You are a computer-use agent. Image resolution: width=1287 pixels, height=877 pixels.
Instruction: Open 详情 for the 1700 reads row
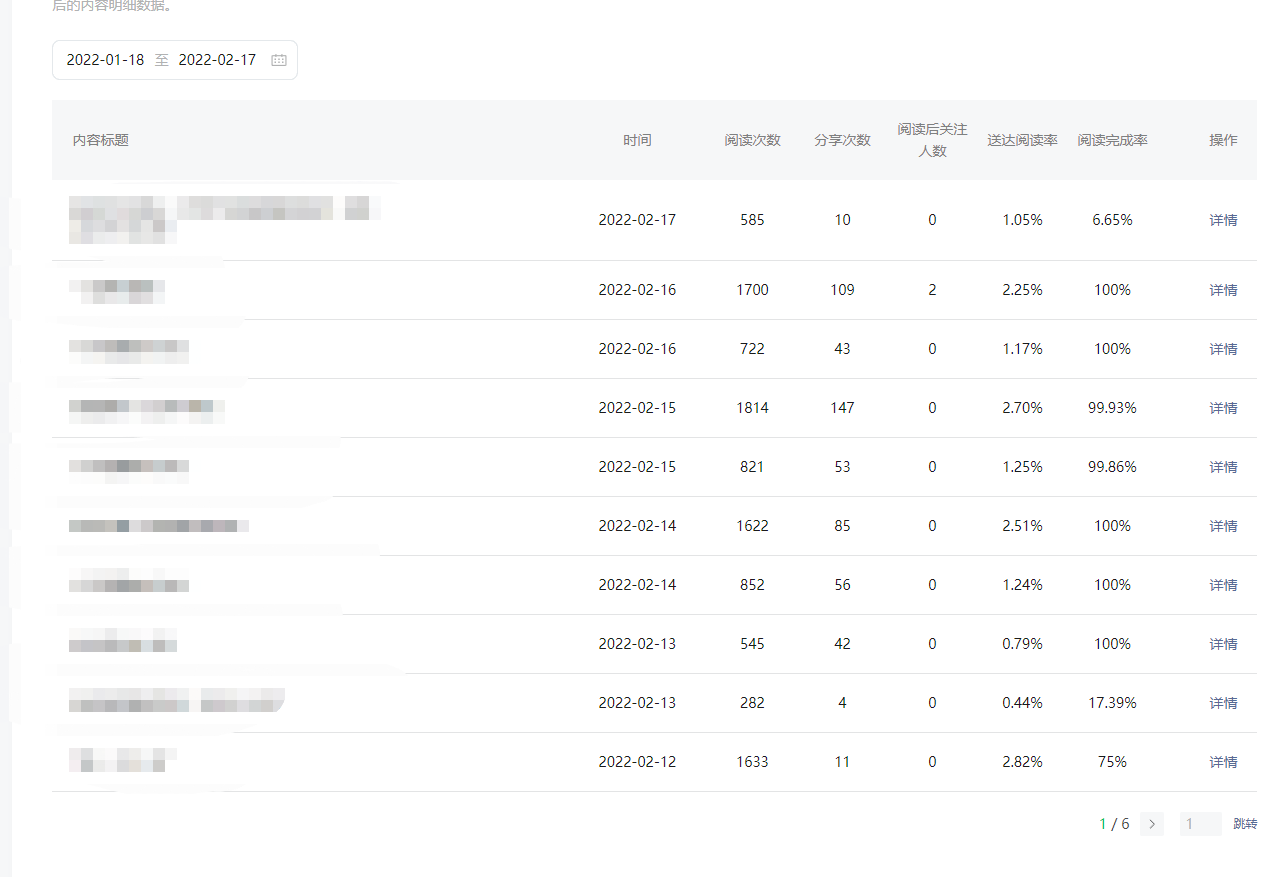pos(1223,290)
